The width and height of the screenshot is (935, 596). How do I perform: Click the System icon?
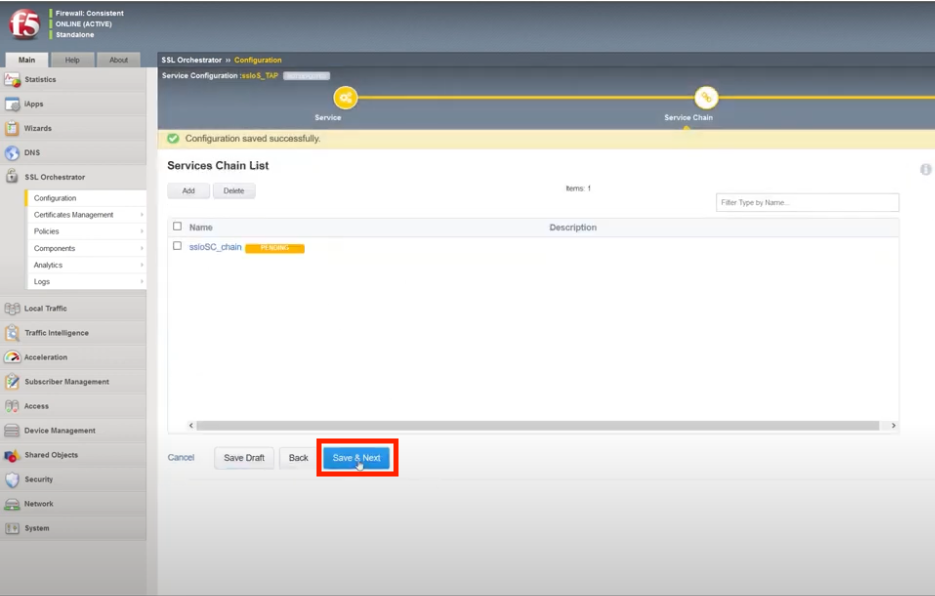(x=12, y=529)
